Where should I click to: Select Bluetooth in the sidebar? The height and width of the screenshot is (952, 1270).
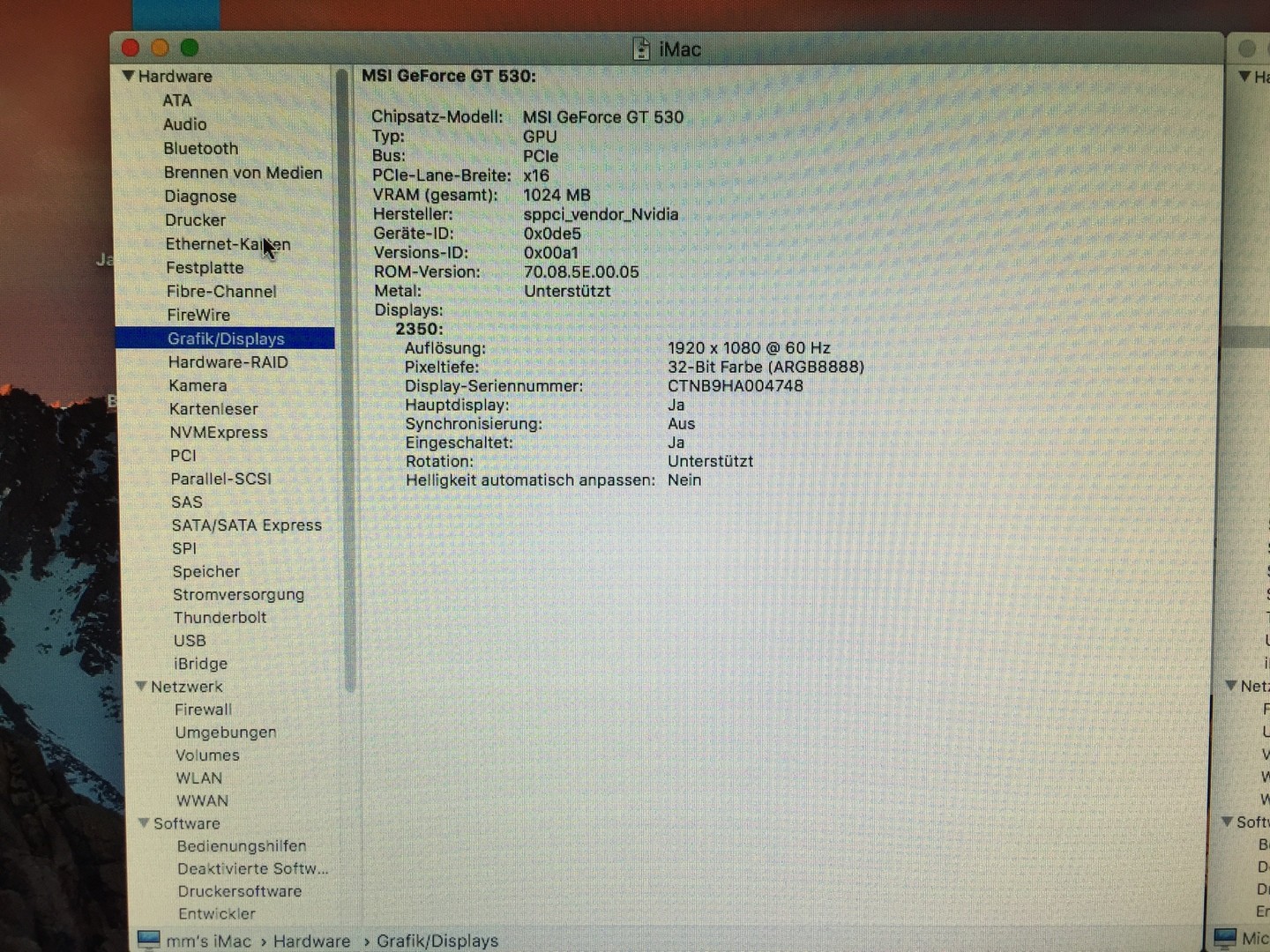(200, 148)
